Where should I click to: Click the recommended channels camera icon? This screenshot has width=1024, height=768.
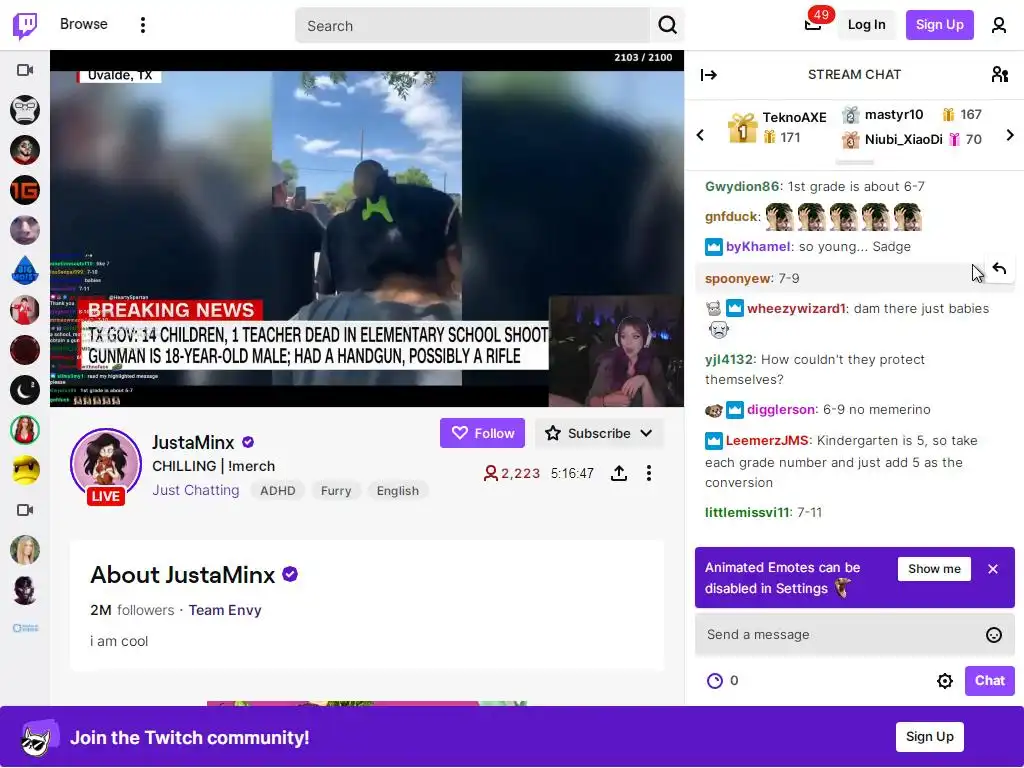click(25, 510)
